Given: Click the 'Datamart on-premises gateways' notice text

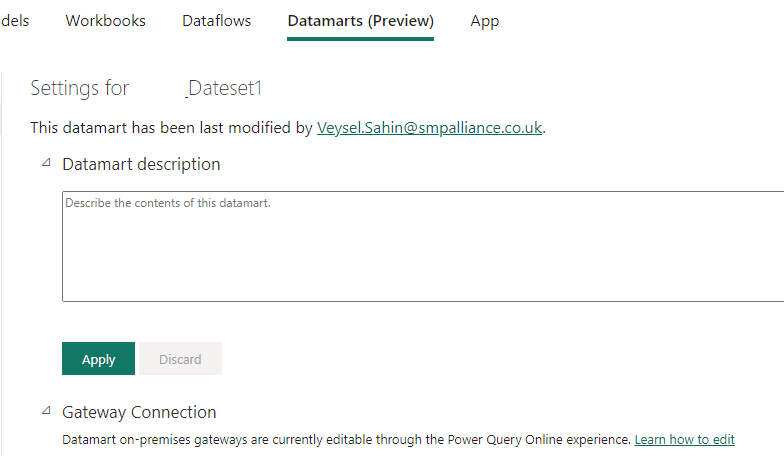Looking at the screenshot, I should (x=346, y=440).
